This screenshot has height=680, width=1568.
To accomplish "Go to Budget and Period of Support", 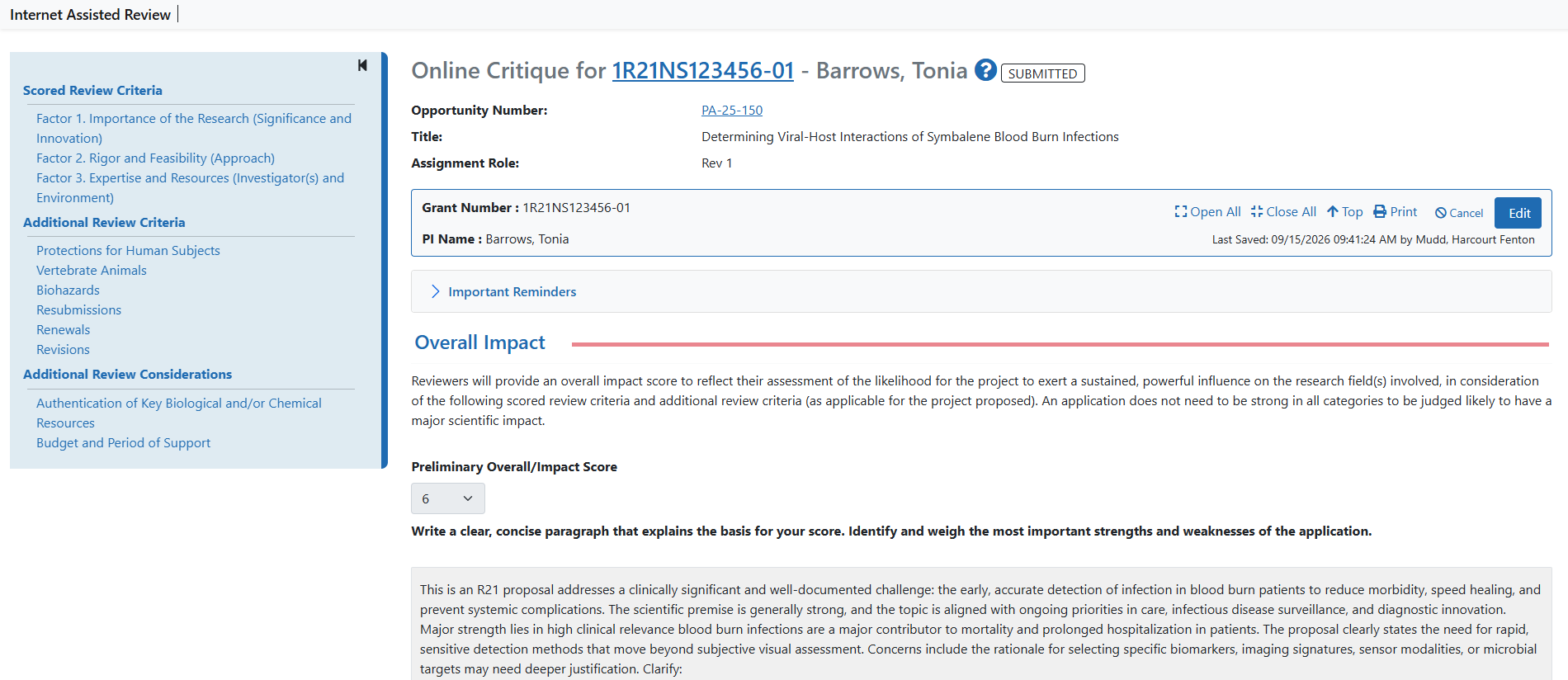I will point(123,443).
